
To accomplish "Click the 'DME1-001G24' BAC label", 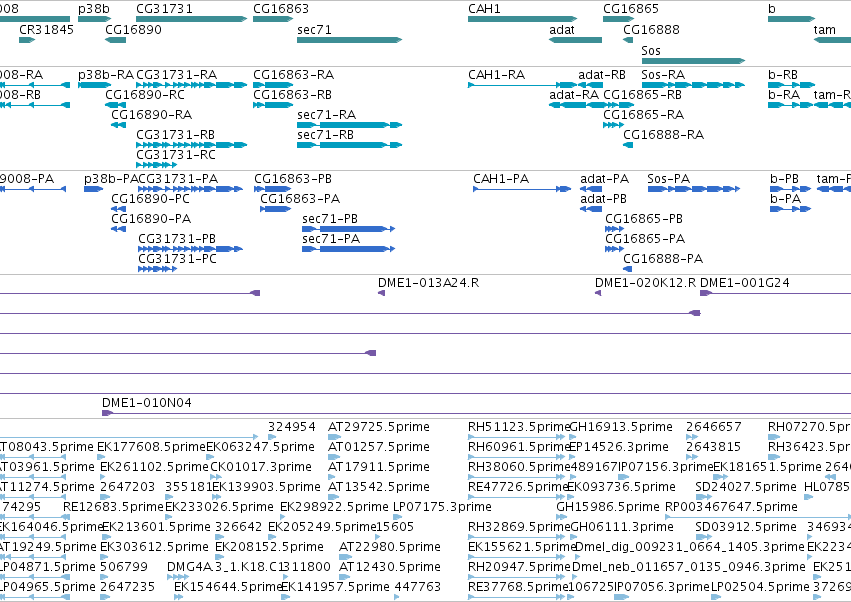I will click(745, 283).
